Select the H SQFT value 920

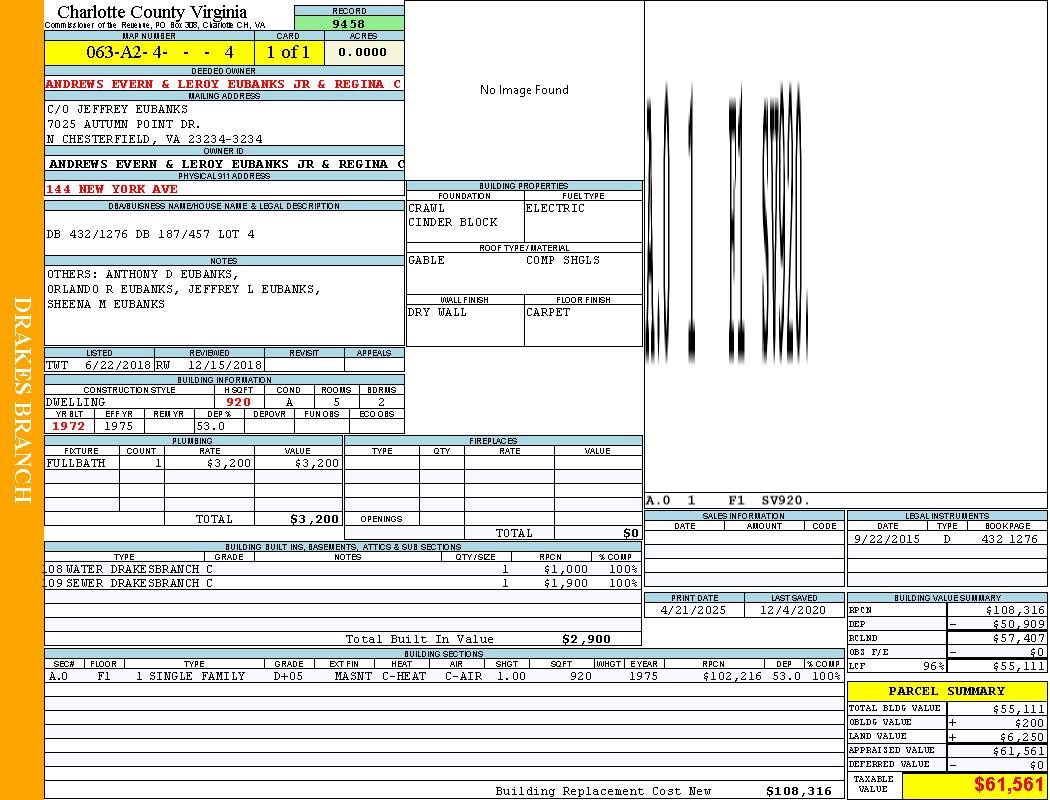point(238,402)
